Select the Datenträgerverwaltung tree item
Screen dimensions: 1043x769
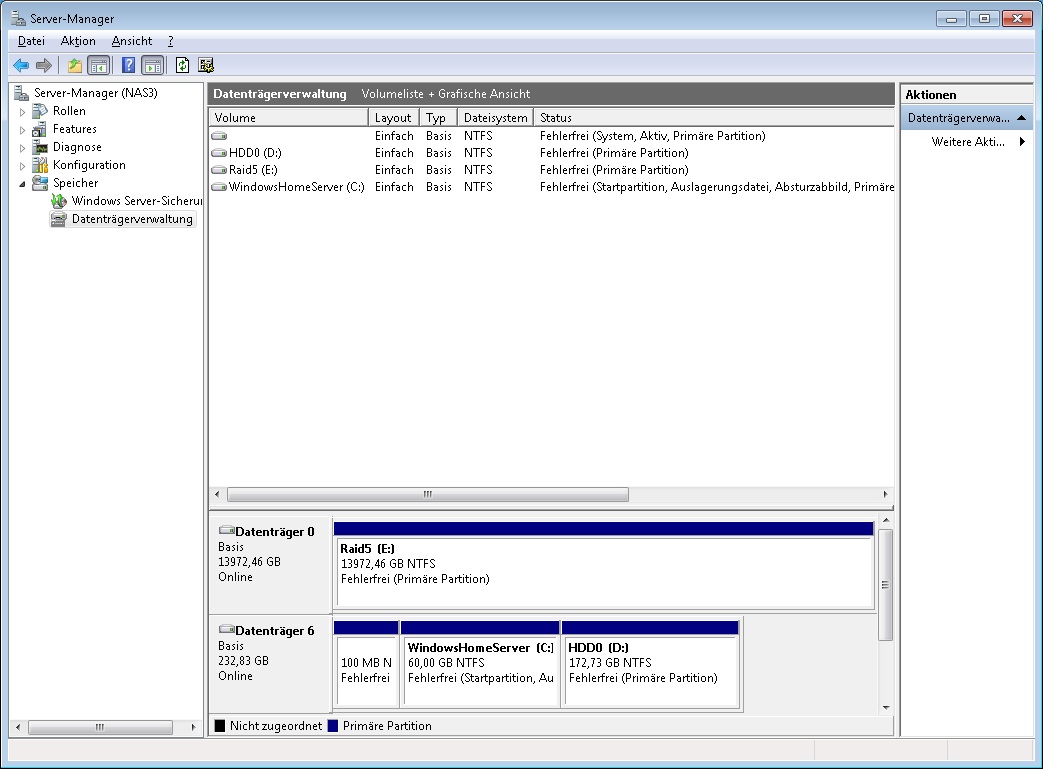coord(132,219)
